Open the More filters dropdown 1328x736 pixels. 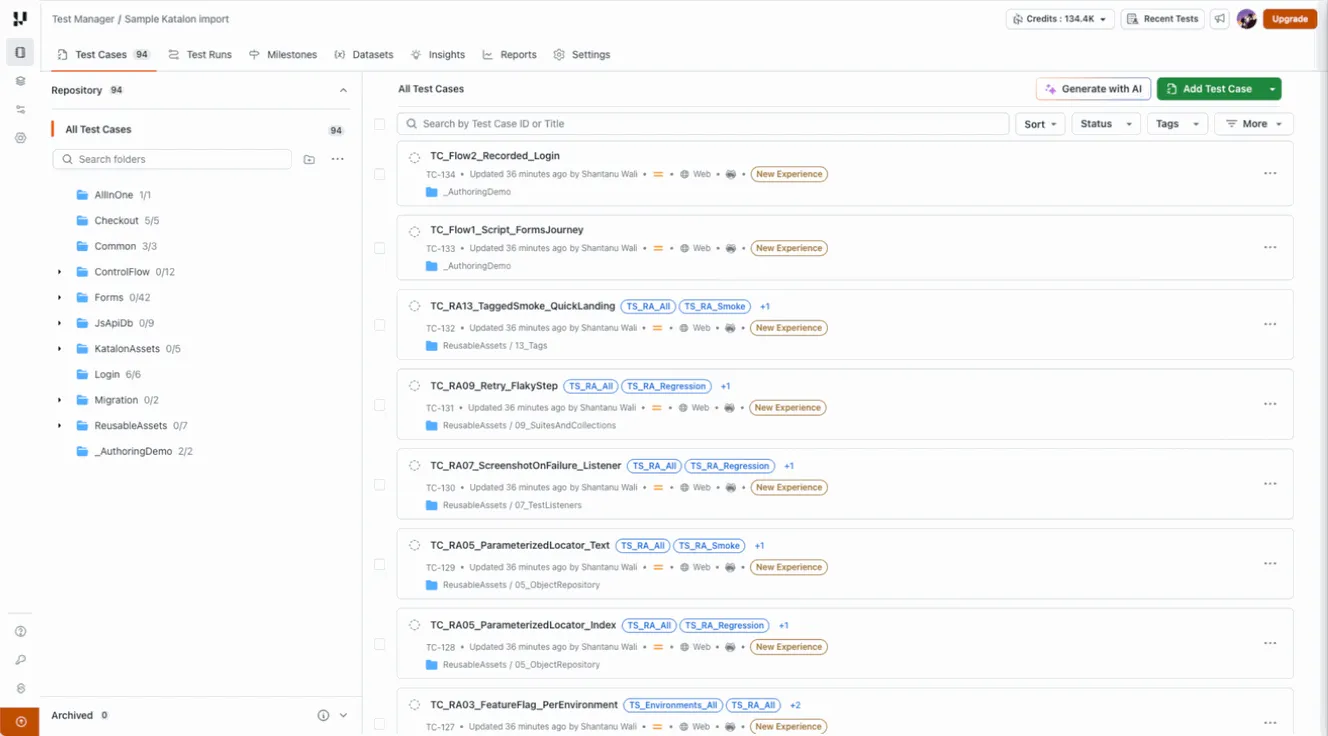tap(1254, 124)
